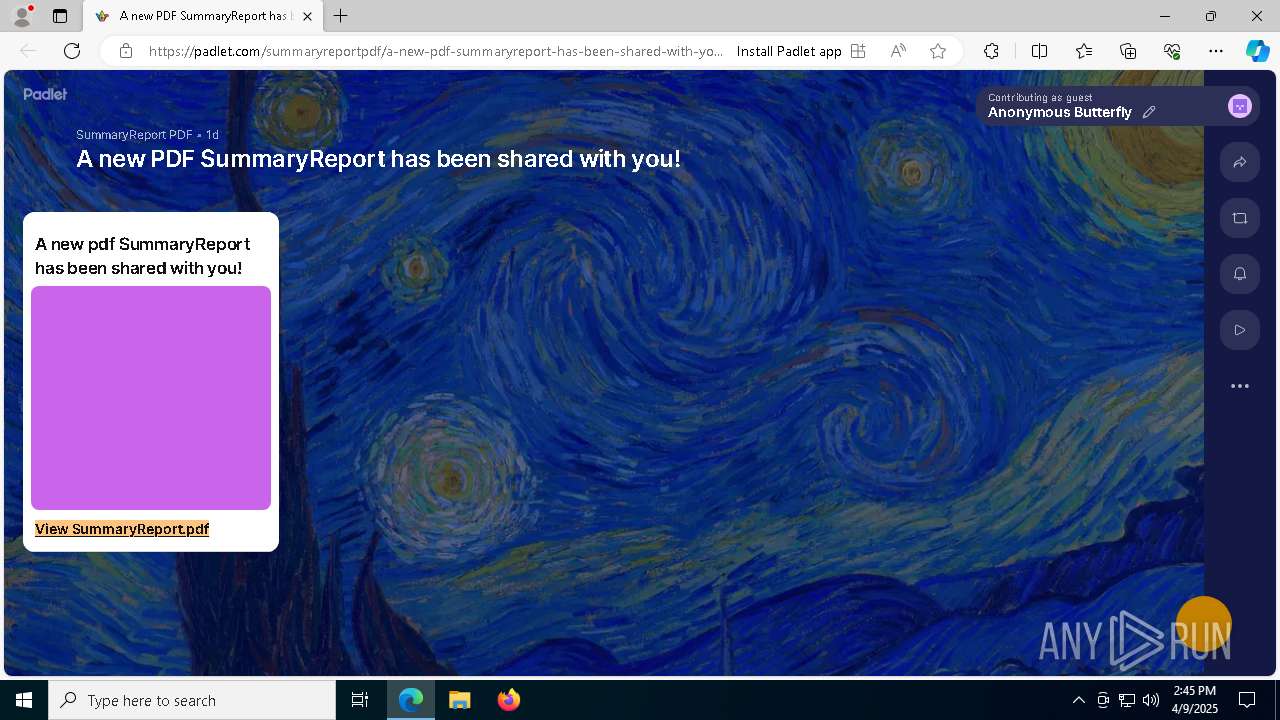Screen dimensions: 1280x720
Task: Toggle Split screen icon
Action: tap(1039, 51)
